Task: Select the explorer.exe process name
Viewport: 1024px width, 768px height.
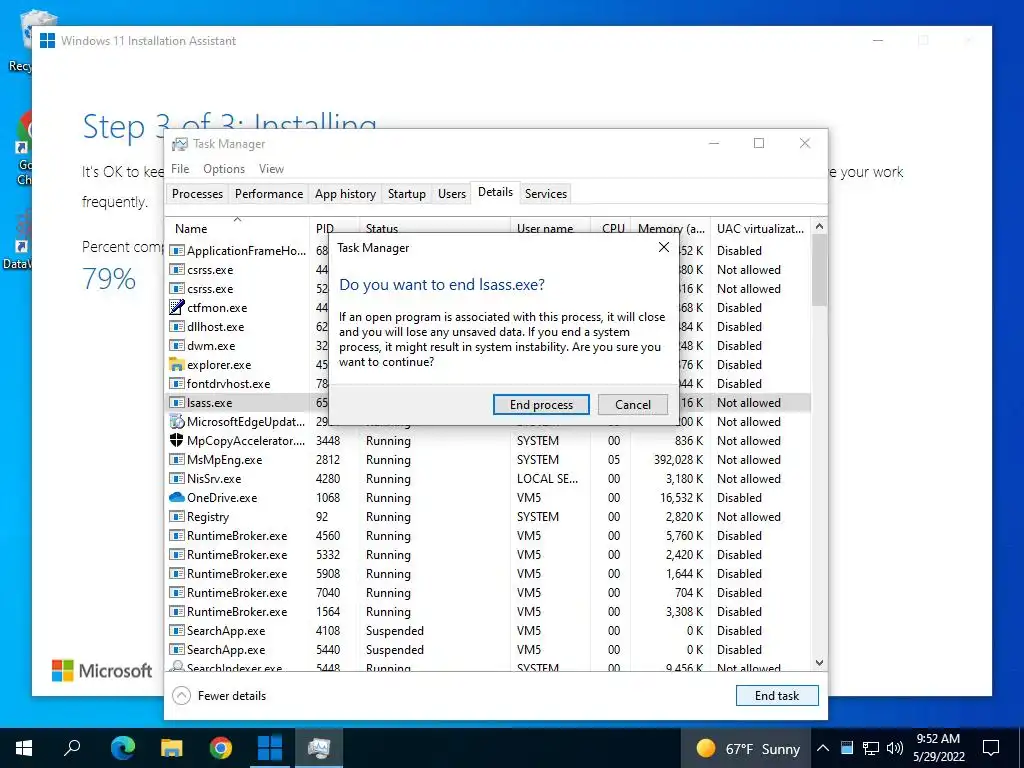Action: point(219,365)
